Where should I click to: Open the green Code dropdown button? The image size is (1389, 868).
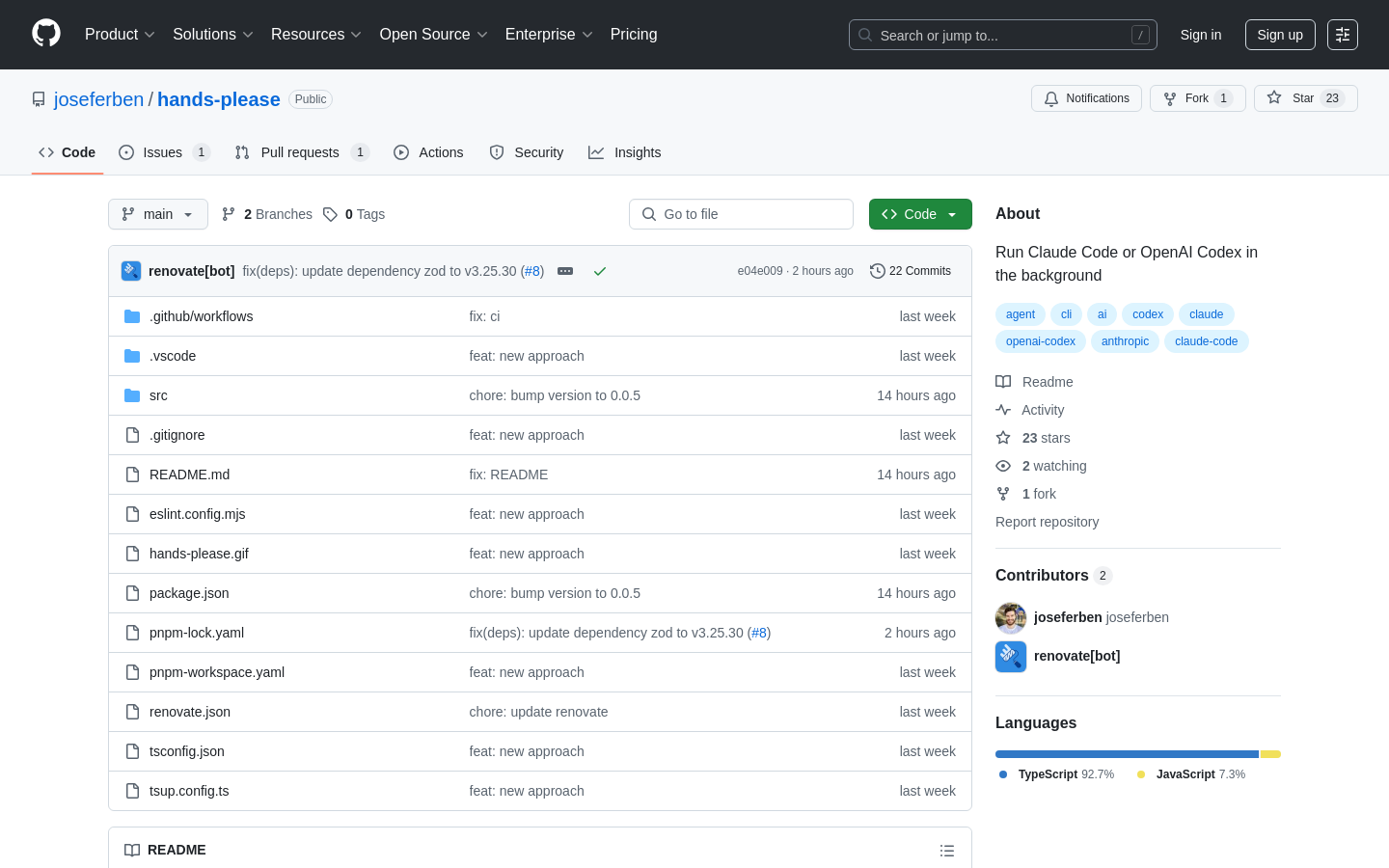[x=920, y=214]
